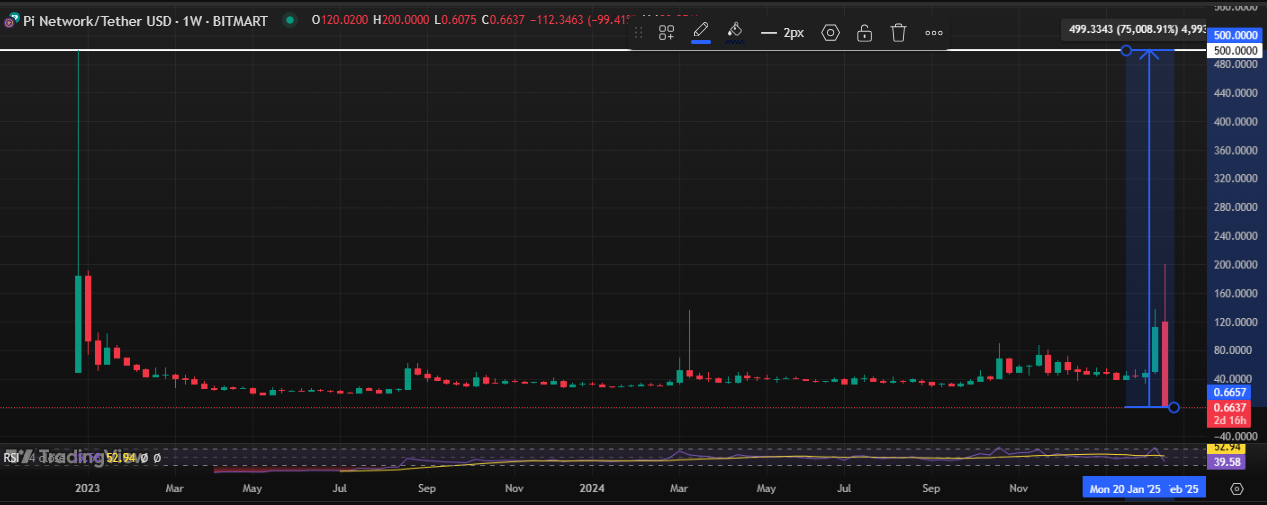Image resolution: width=1267 pixels, height=505 pixels.
Task: Click the Pi Network/Tether USD symbol title
Action: pos(144,20)
